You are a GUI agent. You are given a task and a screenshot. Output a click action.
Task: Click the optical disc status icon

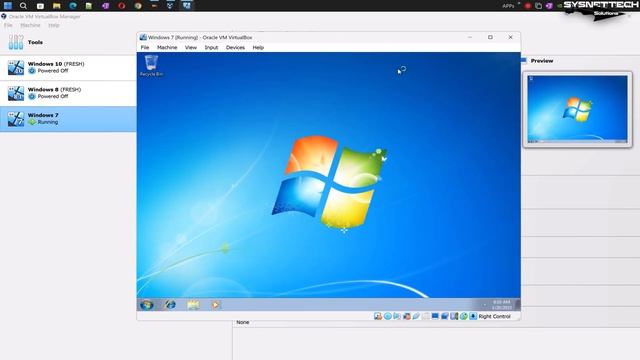[387, 316]
